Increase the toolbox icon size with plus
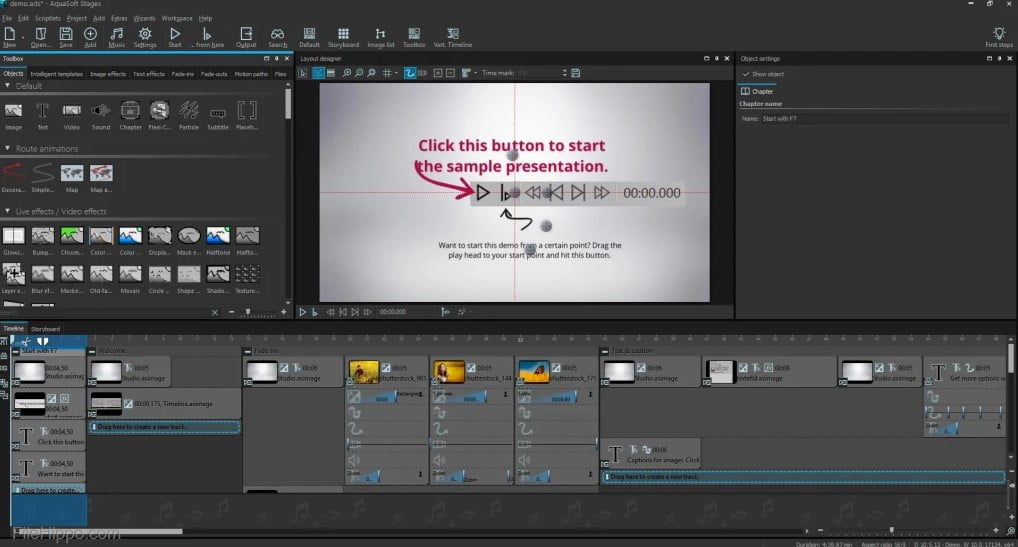This screenshot has width=1018, height=547. pyautogui.click(x=283, y=312)
